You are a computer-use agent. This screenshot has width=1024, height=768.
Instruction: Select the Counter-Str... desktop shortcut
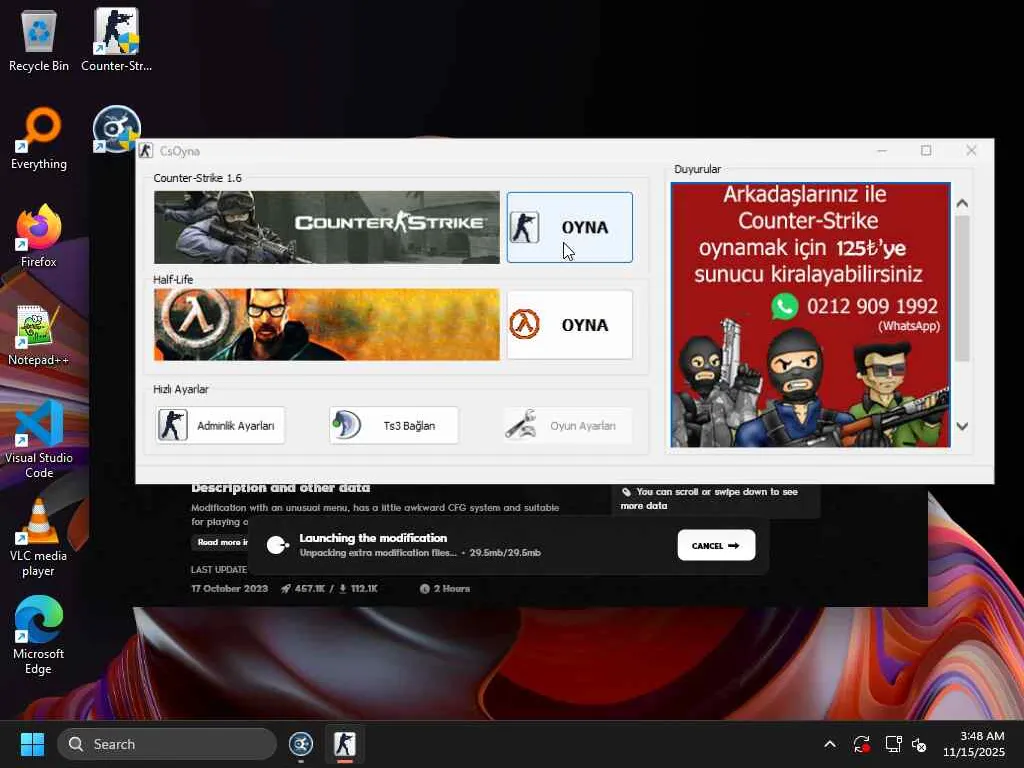click(x=116, y=41)
